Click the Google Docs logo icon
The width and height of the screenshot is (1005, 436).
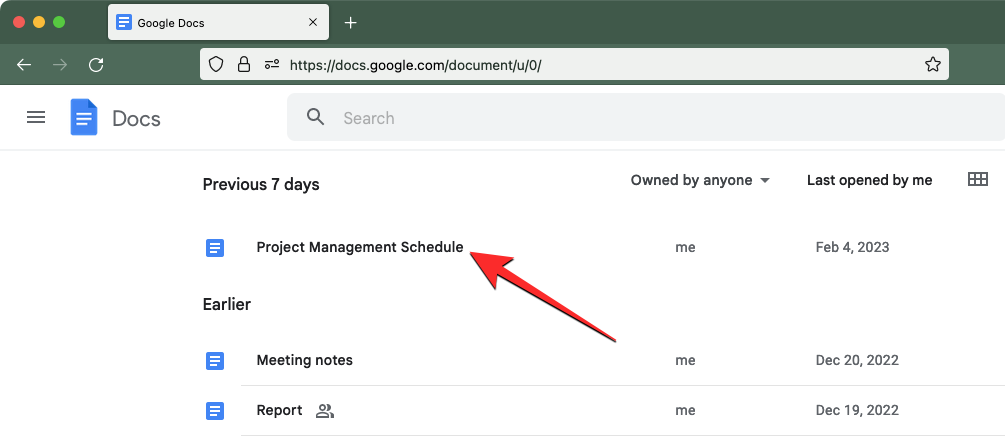pos(84,118)
